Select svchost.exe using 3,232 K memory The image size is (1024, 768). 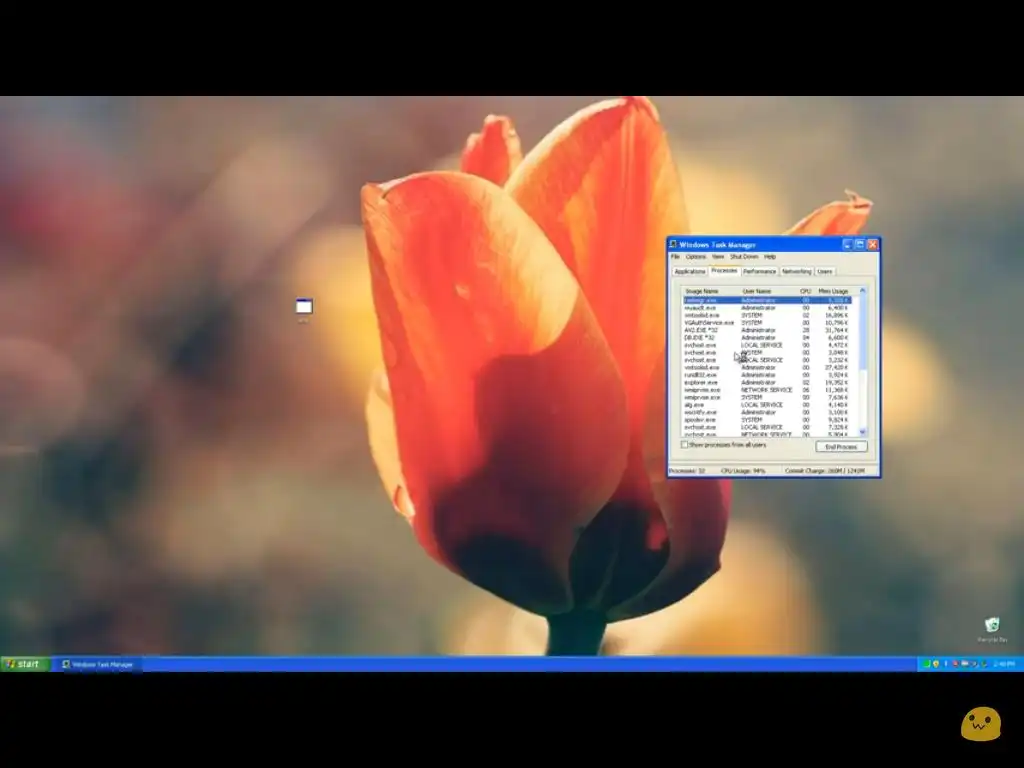(767, 360)
